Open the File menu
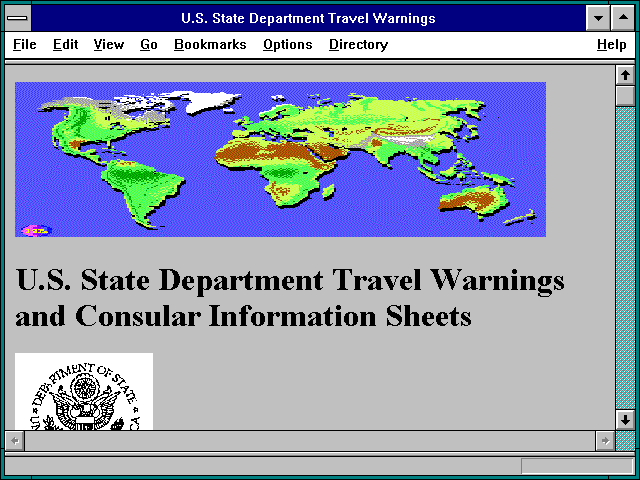Screen dimensions: 640x480 tap(24, 44)
